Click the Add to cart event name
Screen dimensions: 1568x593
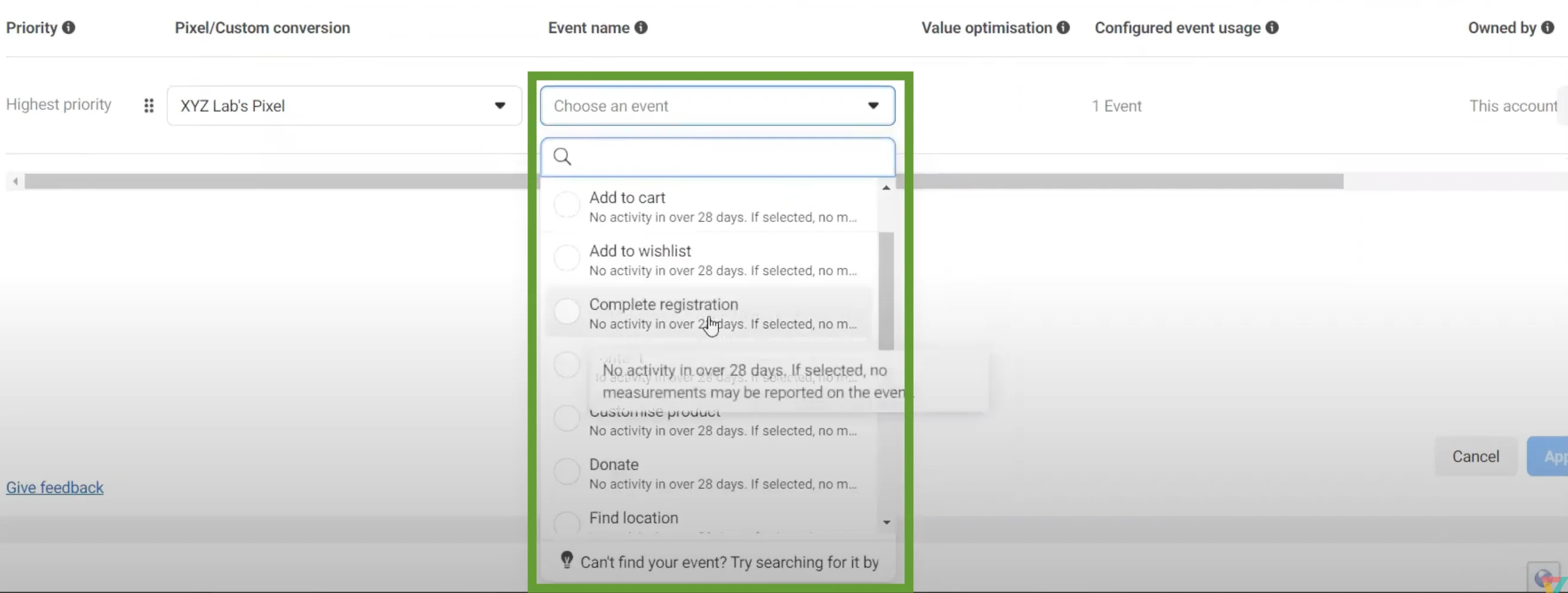627,197
